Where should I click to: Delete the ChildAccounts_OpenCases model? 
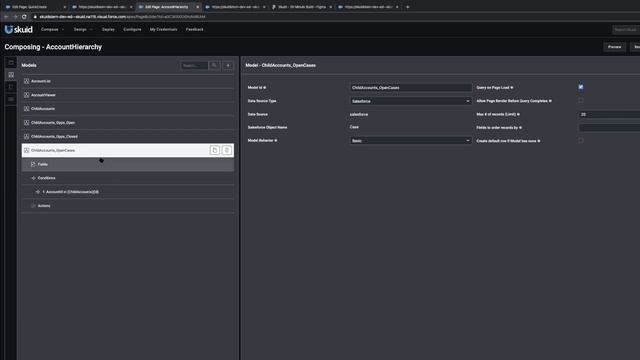[227, 150]
